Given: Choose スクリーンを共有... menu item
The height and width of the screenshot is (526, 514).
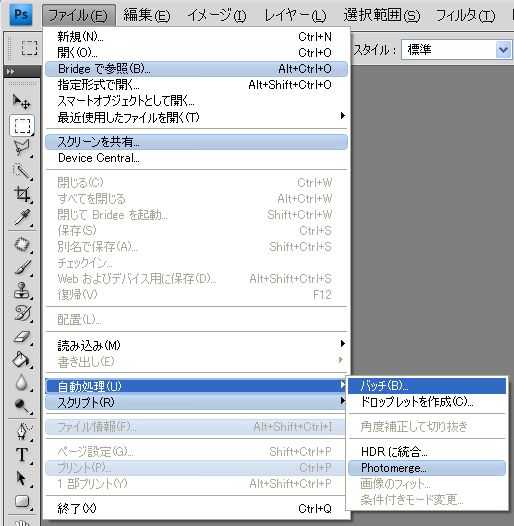Looking at the screenshot, I should point(197,142).
